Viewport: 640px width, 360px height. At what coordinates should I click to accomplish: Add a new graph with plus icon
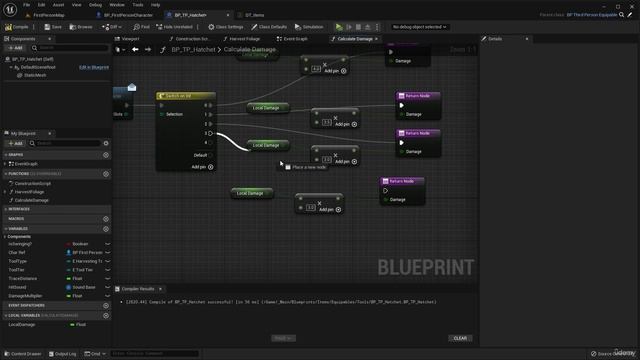click(106, 155)
